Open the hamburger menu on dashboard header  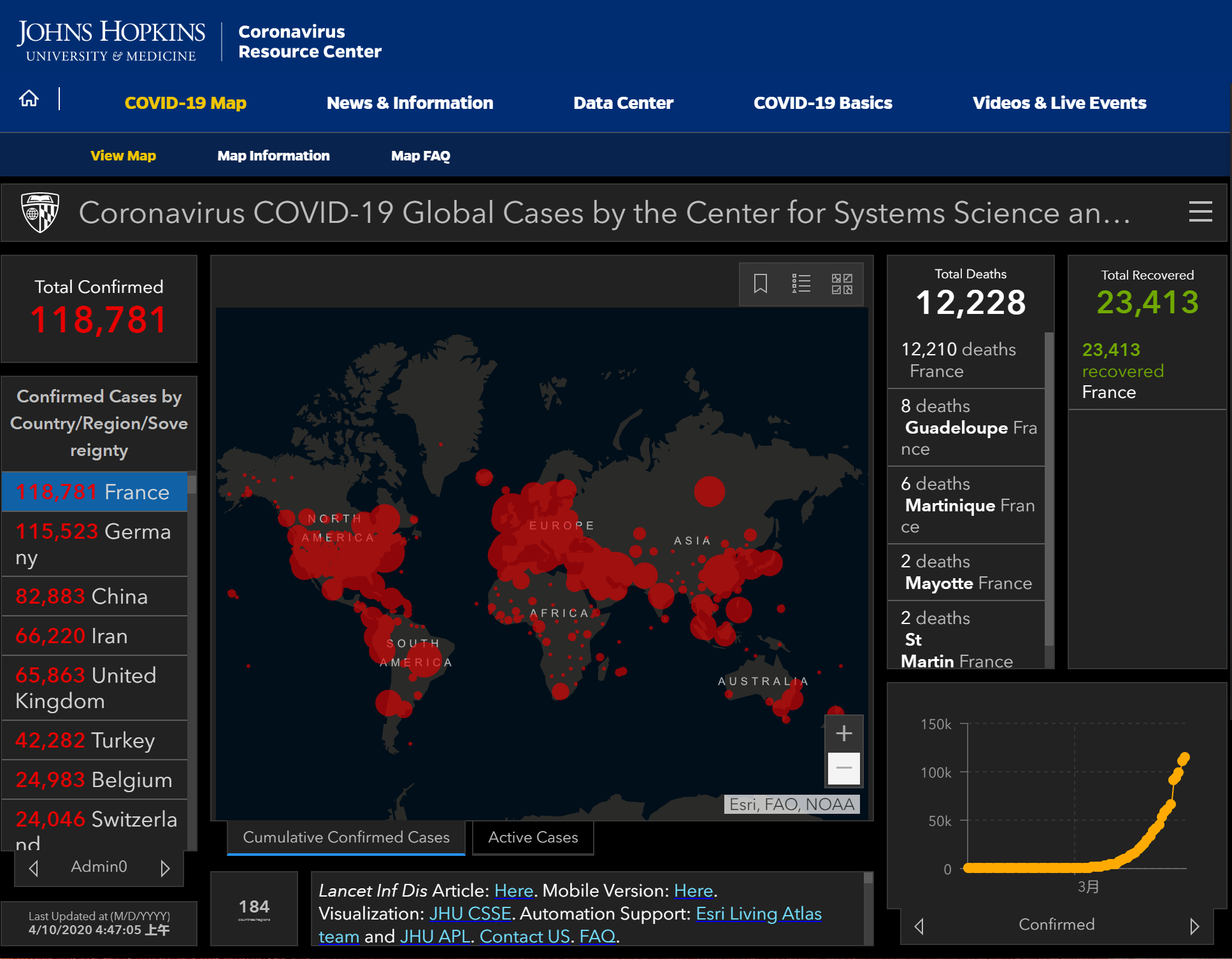(1200, 212)
